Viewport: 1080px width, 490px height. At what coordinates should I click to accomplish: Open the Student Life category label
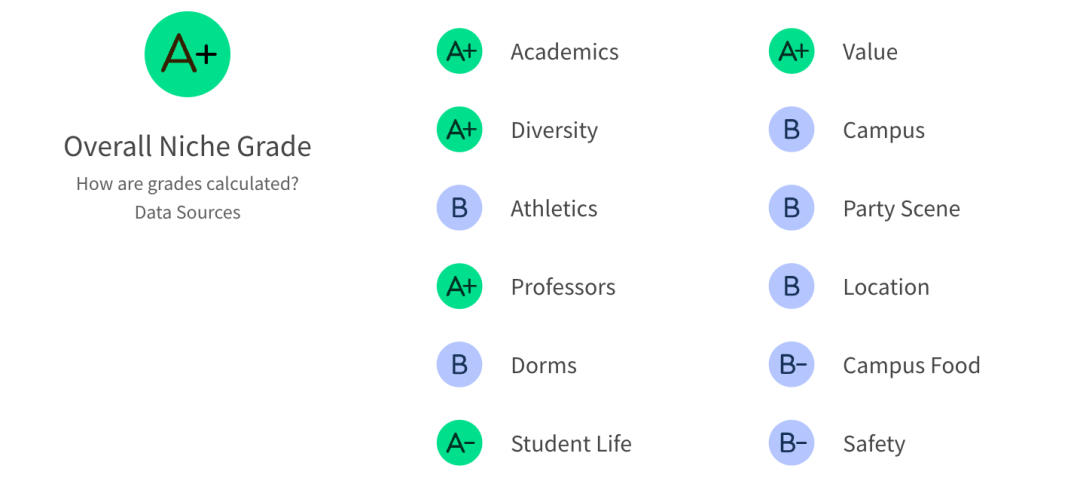570,443
